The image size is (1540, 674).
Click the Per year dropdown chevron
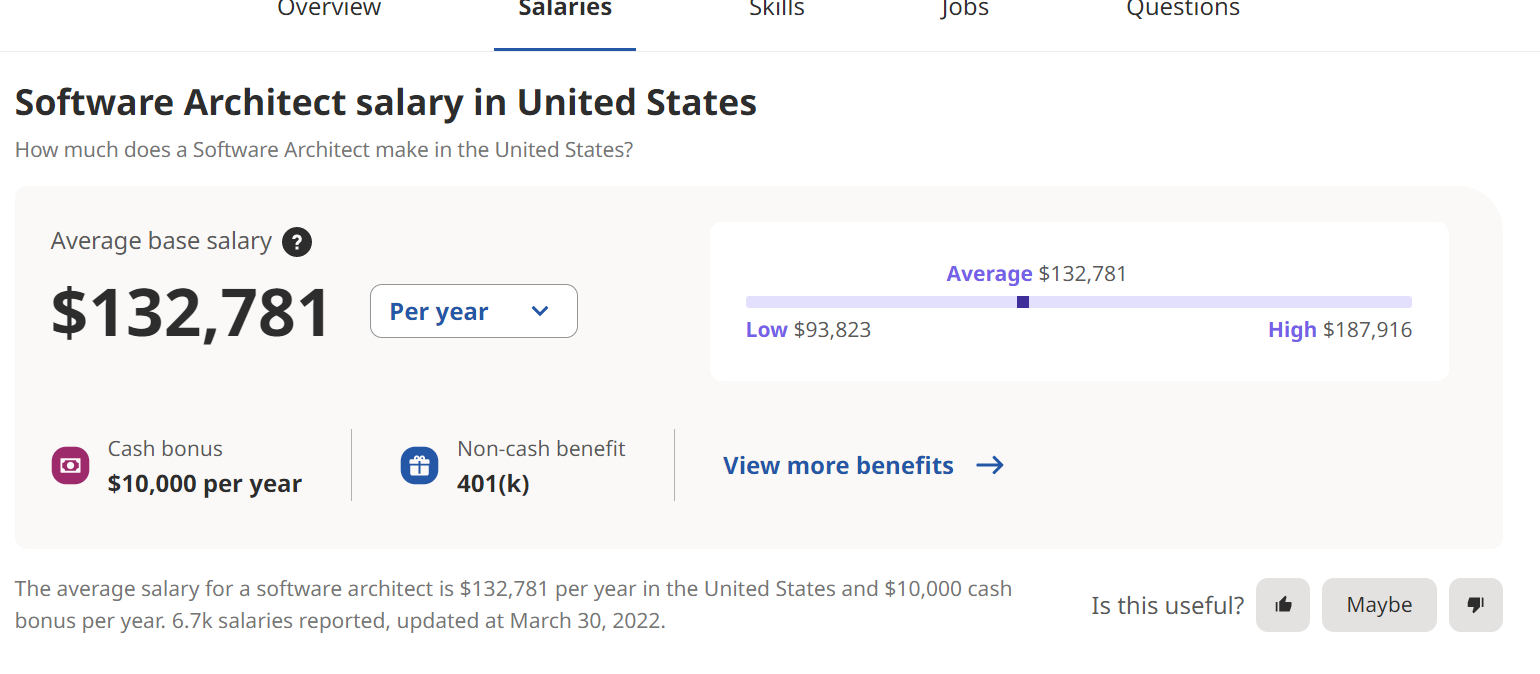(x=540, y=311)
